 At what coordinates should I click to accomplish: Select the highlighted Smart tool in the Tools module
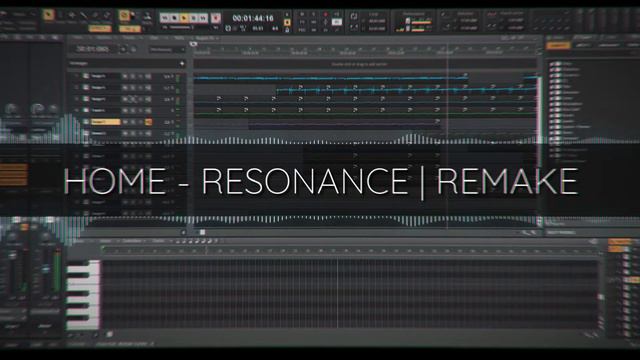[49, 16]
